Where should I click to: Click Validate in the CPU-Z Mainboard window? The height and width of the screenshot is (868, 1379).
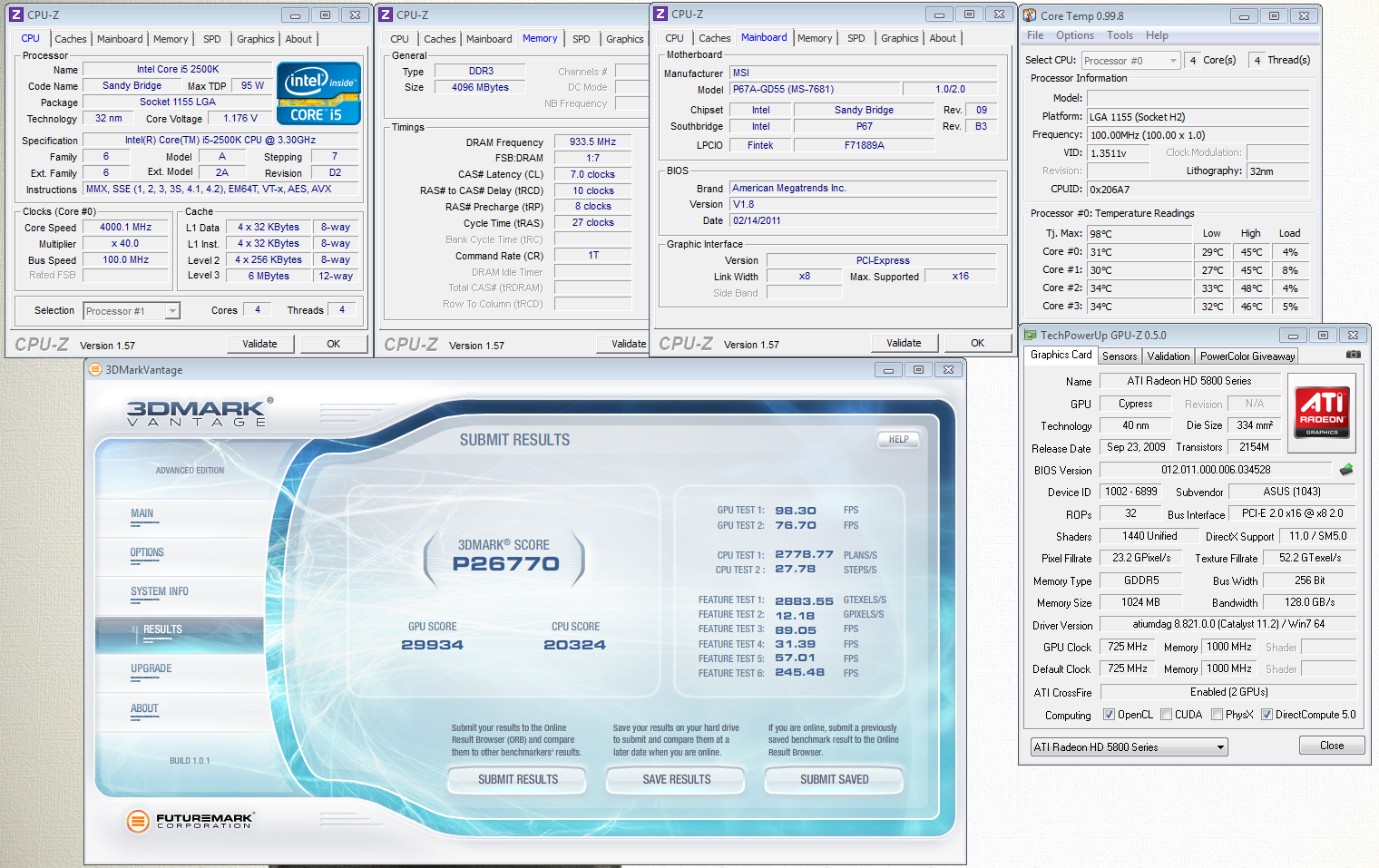click(x=904, y=343)
